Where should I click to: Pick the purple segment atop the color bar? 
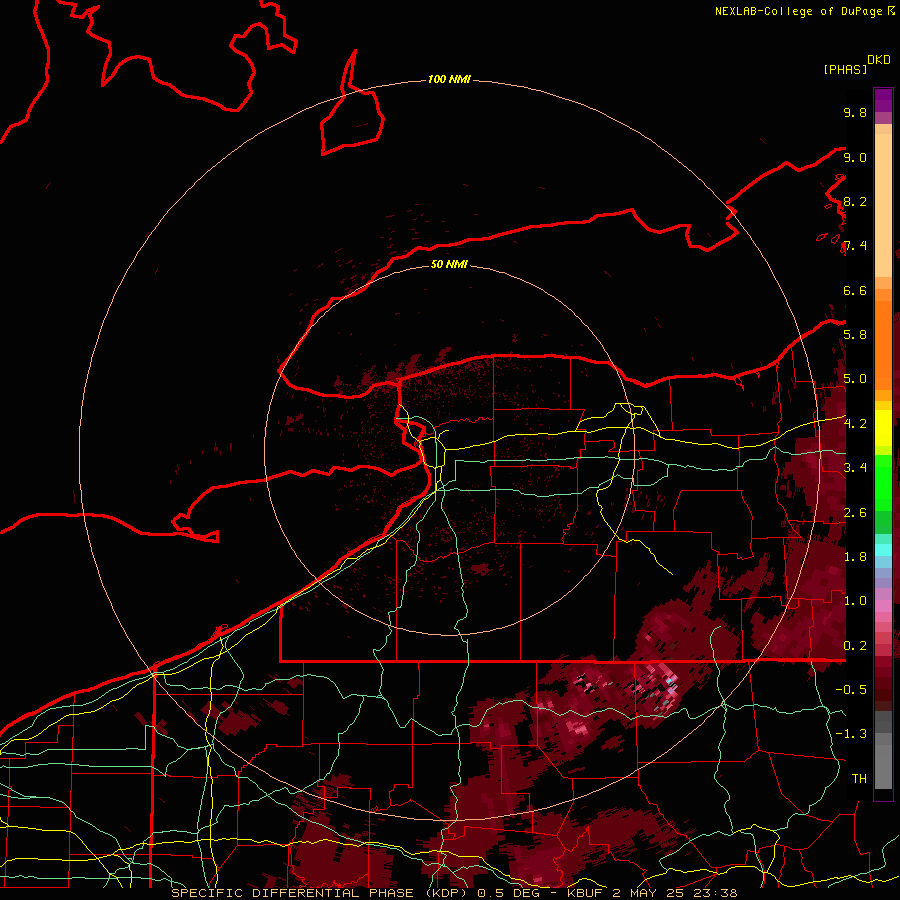(x=883, y=100)
